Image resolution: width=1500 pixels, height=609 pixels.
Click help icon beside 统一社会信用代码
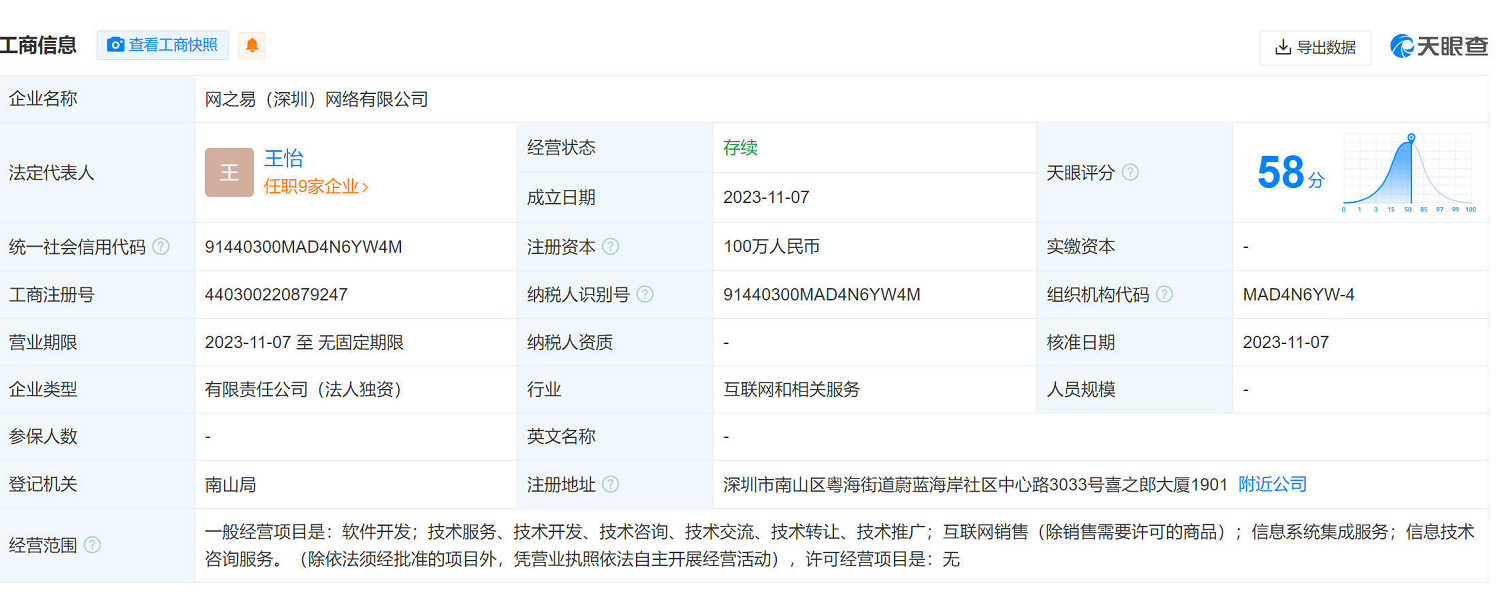point(161,247)
